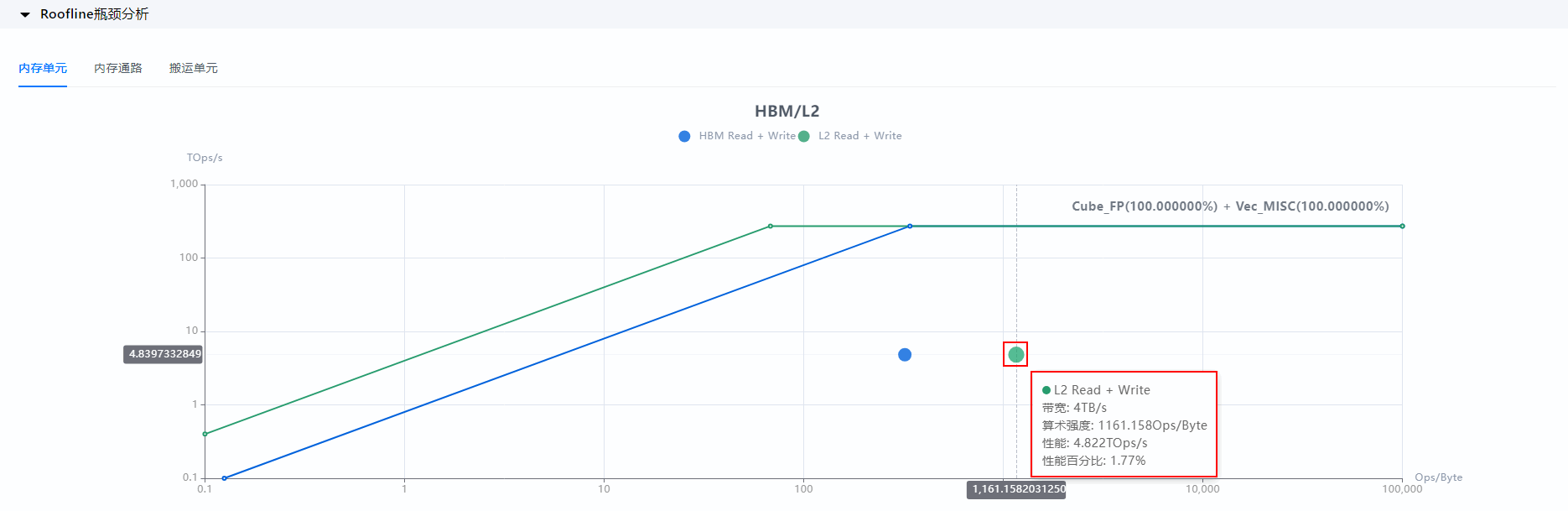This screenshot has height=511, width=1568.
Task: Click the HBM/L2 chart title
Action: click(x=787, y=111)
